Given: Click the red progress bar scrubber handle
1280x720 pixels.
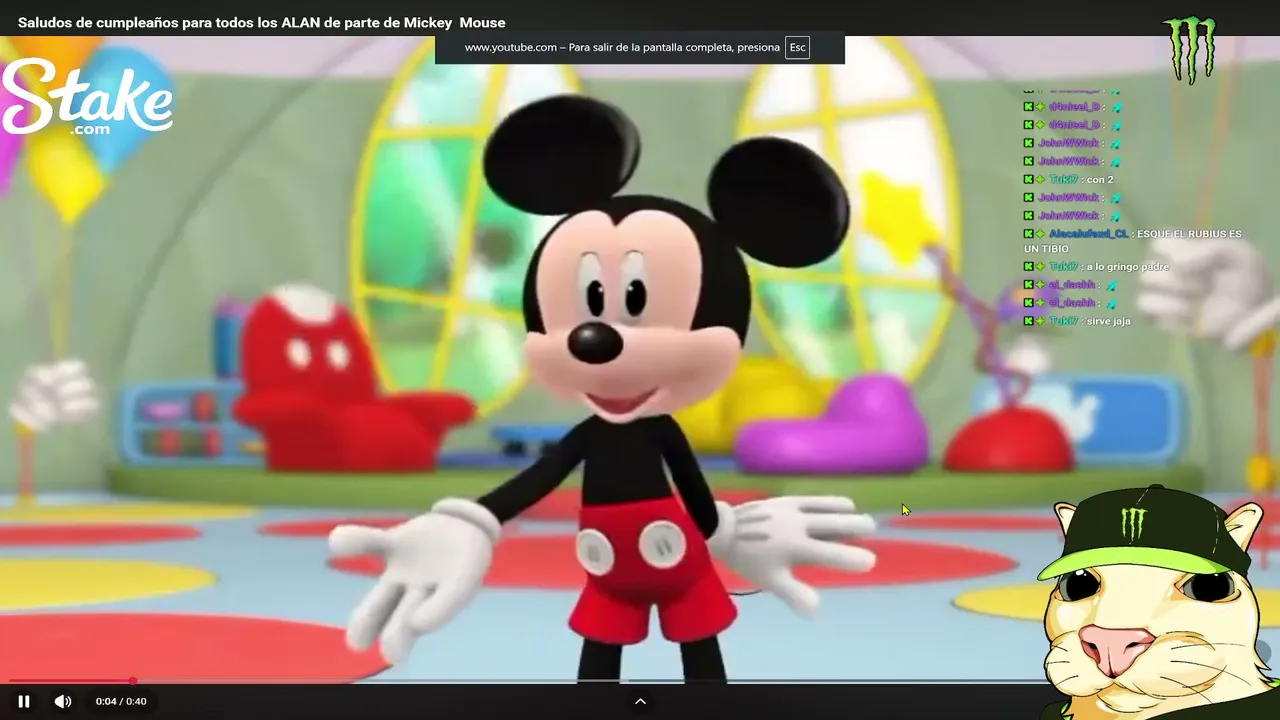Looking at the screenshot, I should tap(132, 681).
